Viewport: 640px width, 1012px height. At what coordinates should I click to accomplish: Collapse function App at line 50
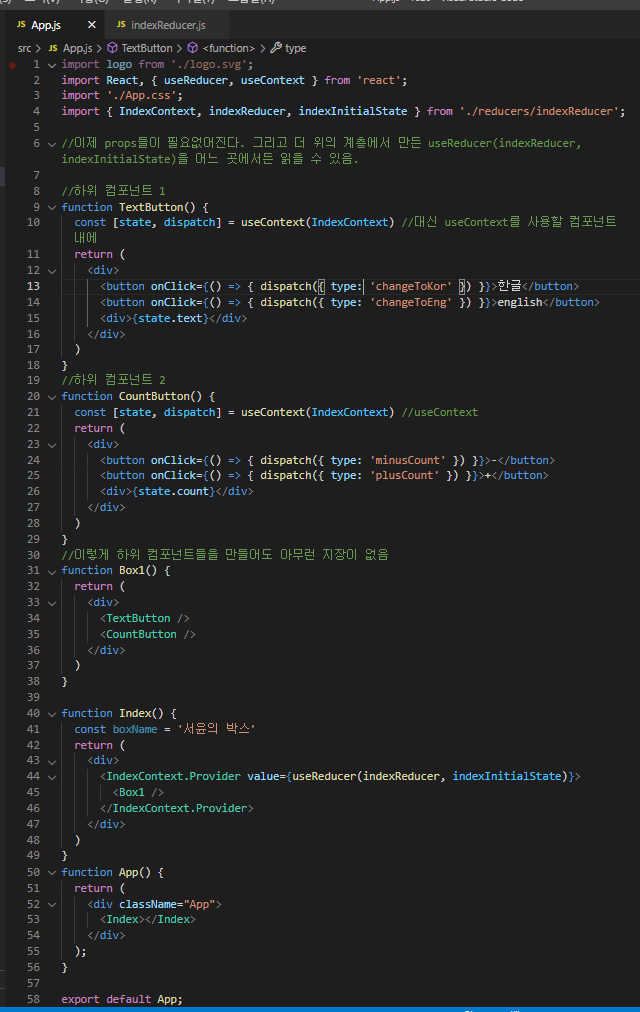(52, 872)
